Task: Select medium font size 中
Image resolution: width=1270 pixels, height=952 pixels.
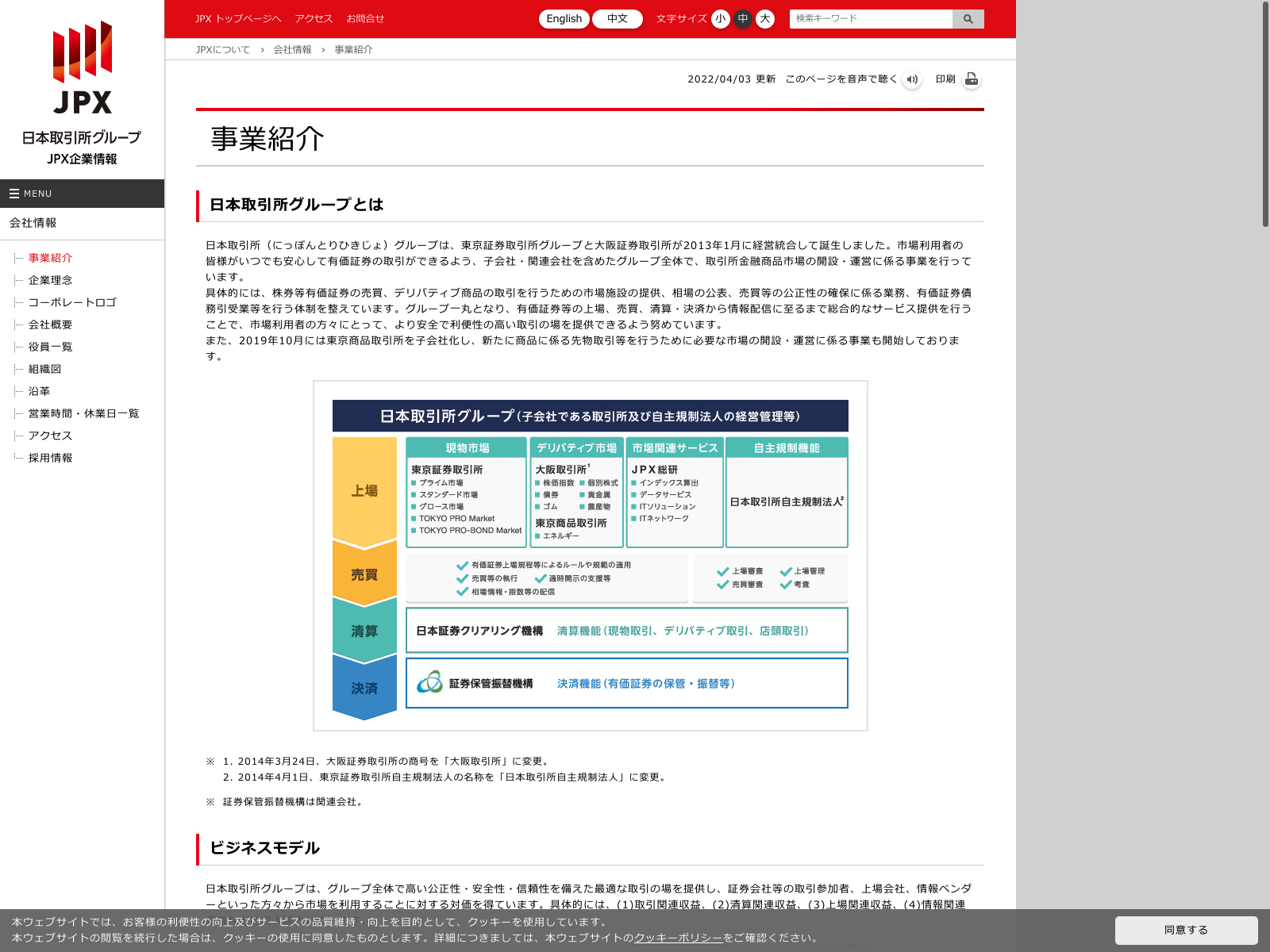Action: tap(742, 19)
